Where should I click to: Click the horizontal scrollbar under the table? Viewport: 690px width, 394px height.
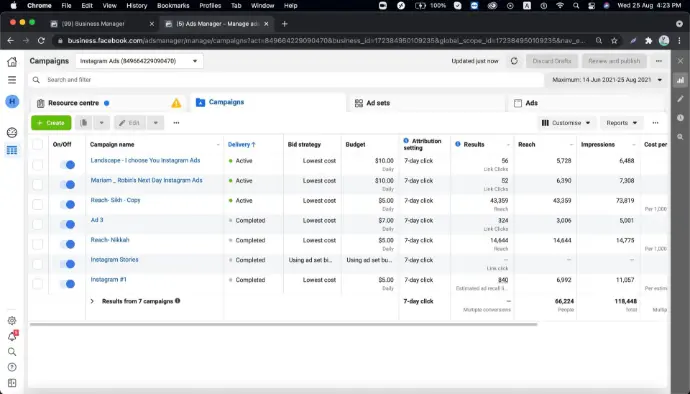pos(283,324)
